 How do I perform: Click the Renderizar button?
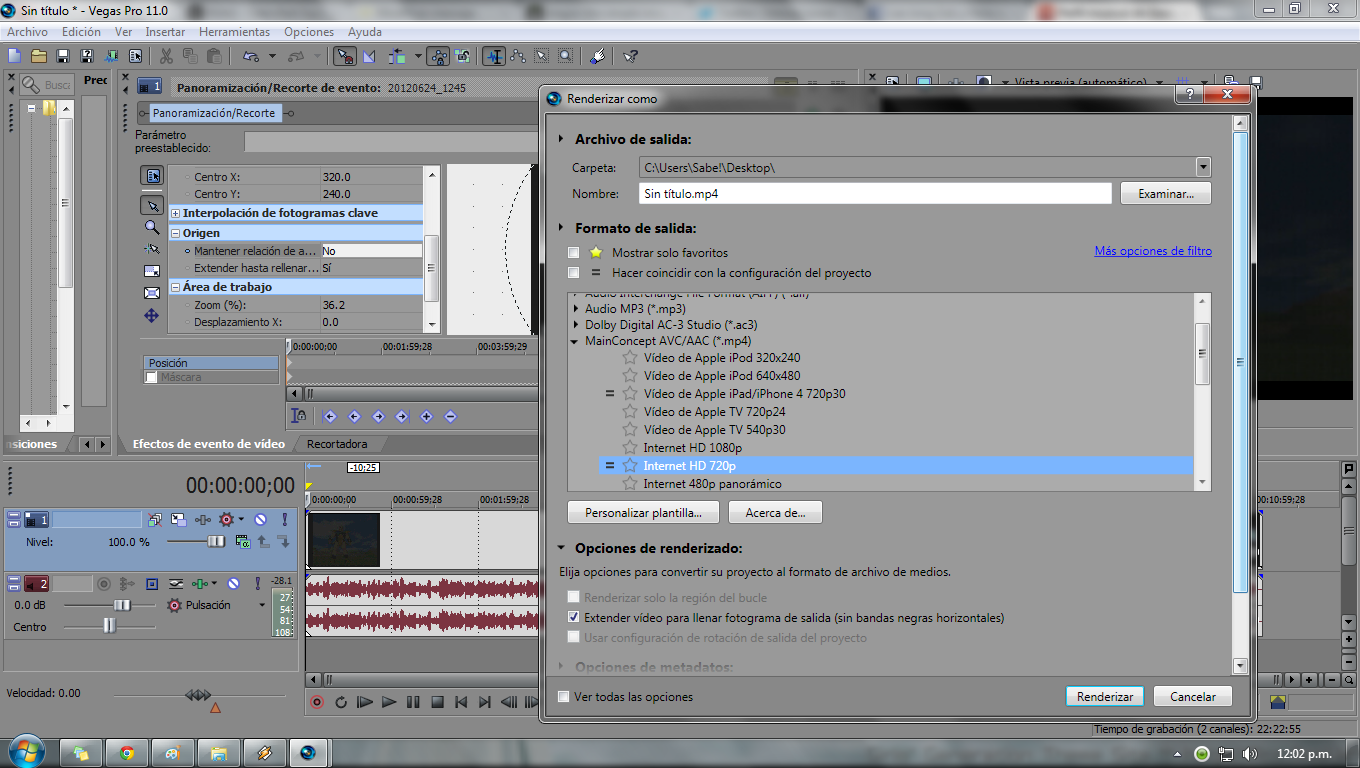[1105, 697]
